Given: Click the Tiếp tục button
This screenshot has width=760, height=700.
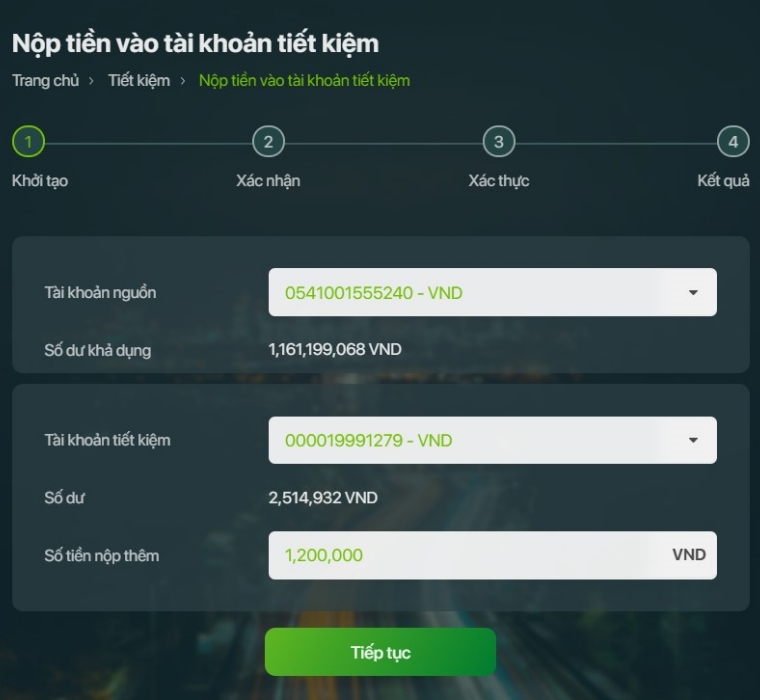Looking at the screenshot, I should click(380, 652).
